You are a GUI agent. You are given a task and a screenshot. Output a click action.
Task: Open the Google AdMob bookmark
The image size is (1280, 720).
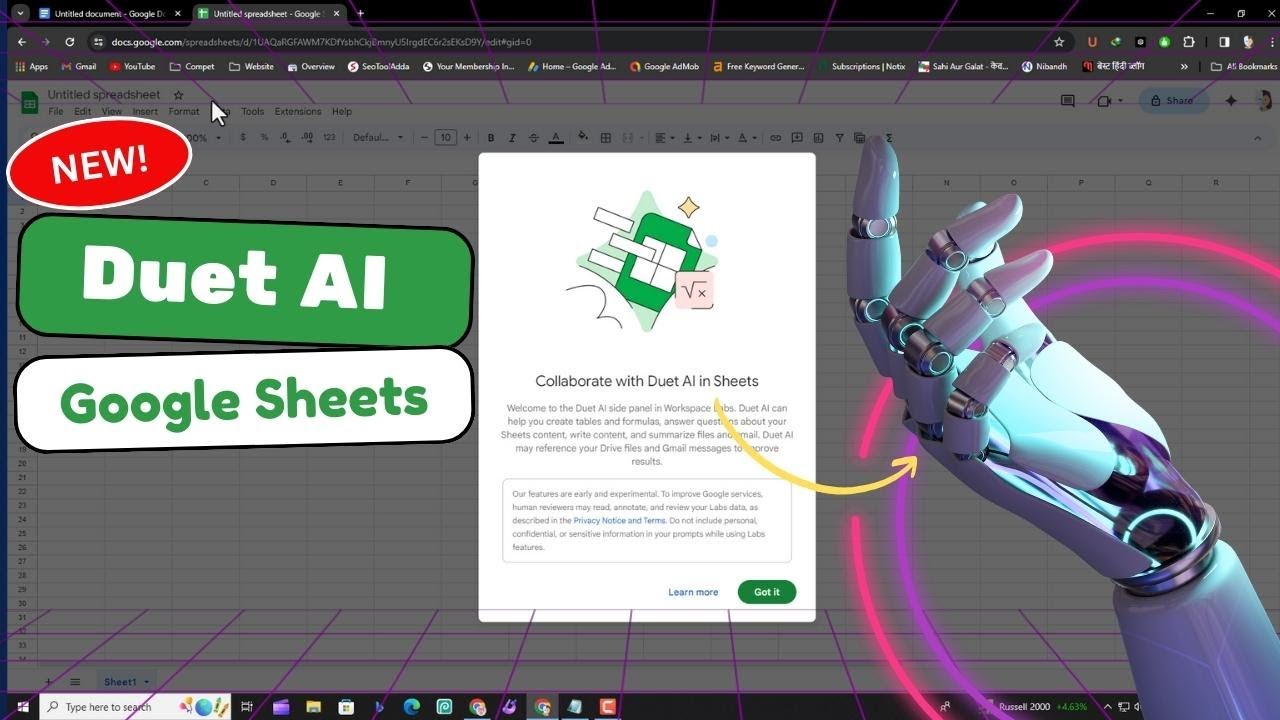tap(664, 67)
